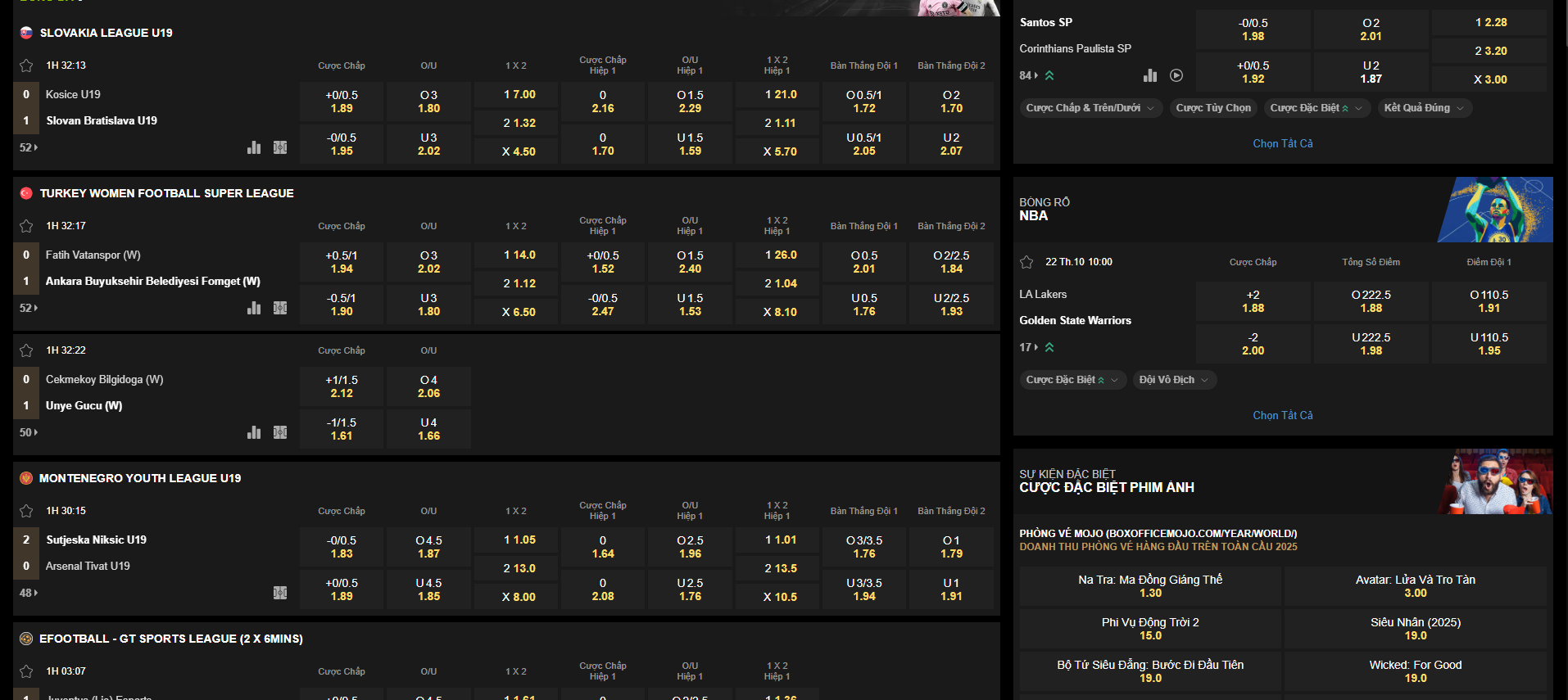1568x700 pixels.
Task: Bet on Na Tra: Ma Đồng Giáng Thế 1.30
Action: [1149, 586]
